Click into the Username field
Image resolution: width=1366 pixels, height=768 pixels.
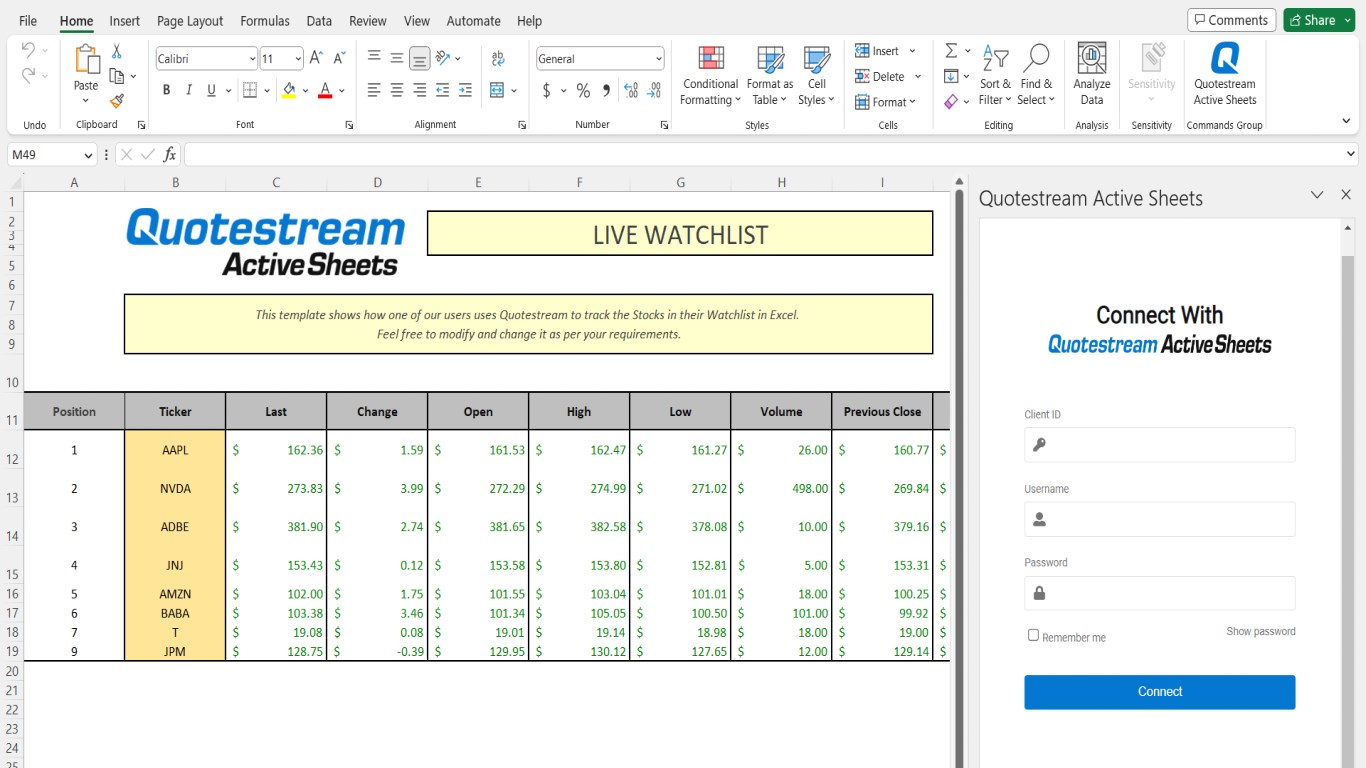click(1160, 519)
